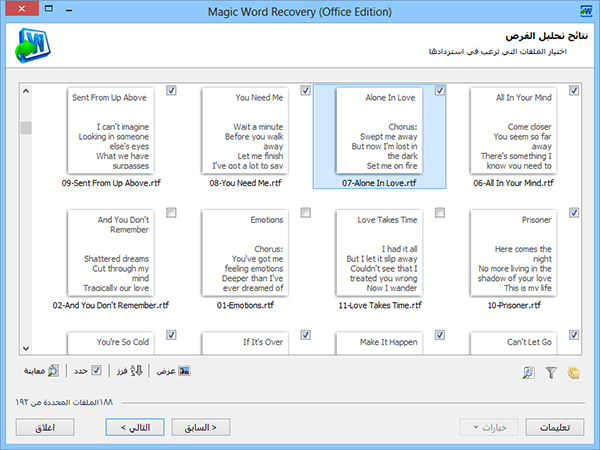
Task: Click file name 07-Alone In Love.rtf
Action: pyautogui.click(x=379, y=183)
